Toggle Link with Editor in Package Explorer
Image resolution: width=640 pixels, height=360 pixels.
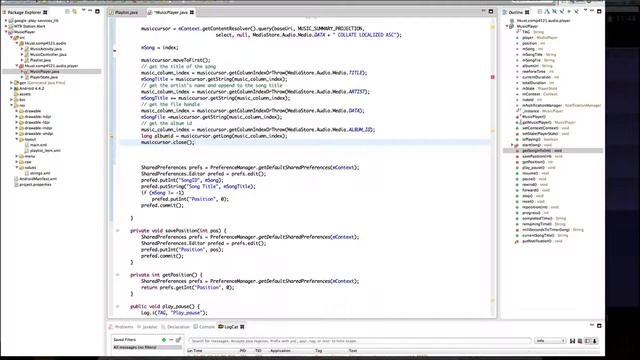pos(75,12)
